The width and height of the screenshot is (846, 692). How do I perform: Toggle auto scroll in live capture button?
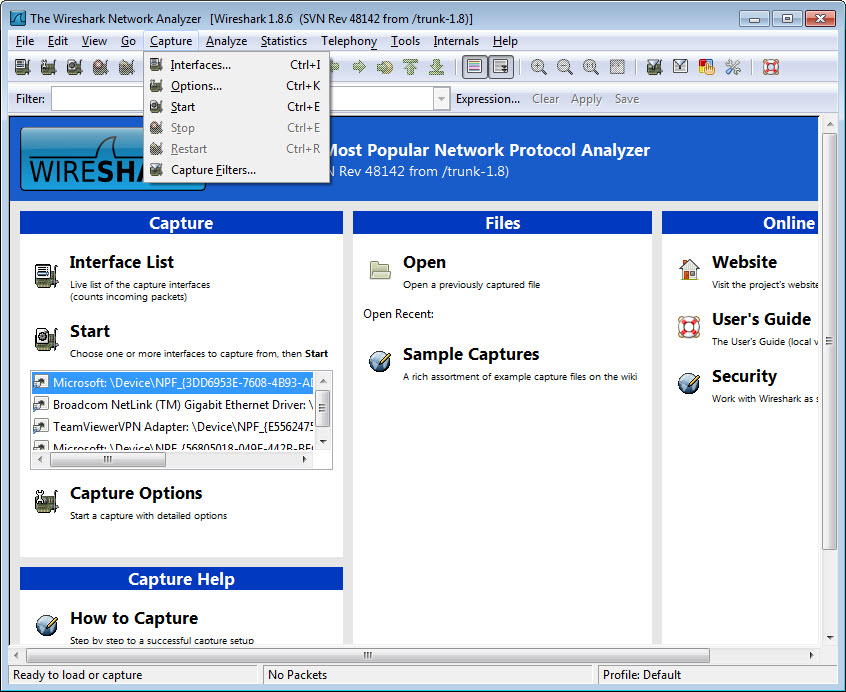pos(500,67)
